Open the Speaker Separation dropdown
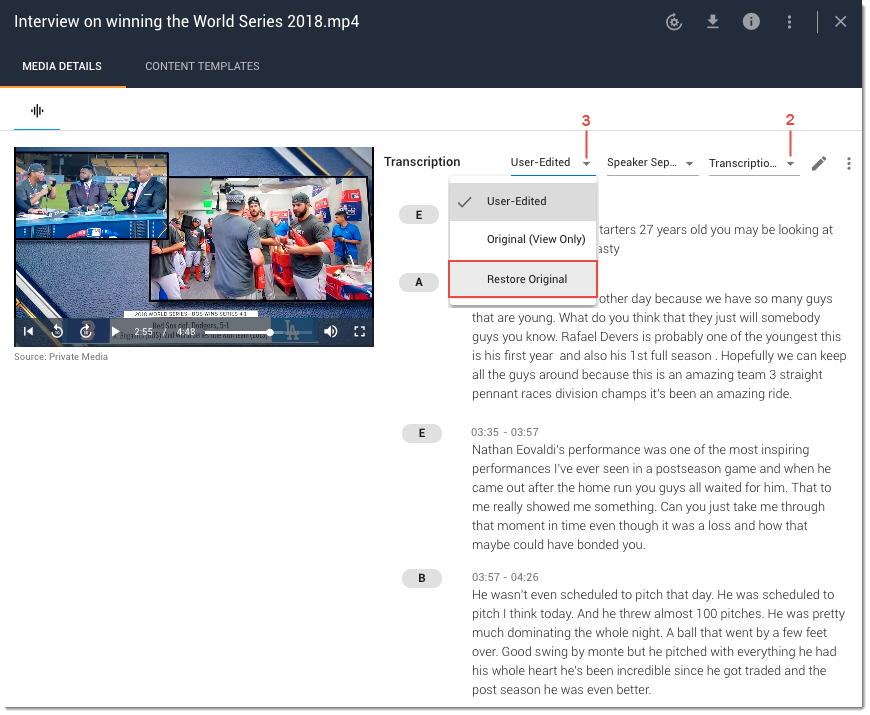This screenshot has width=870, height=715. point(651,163)
